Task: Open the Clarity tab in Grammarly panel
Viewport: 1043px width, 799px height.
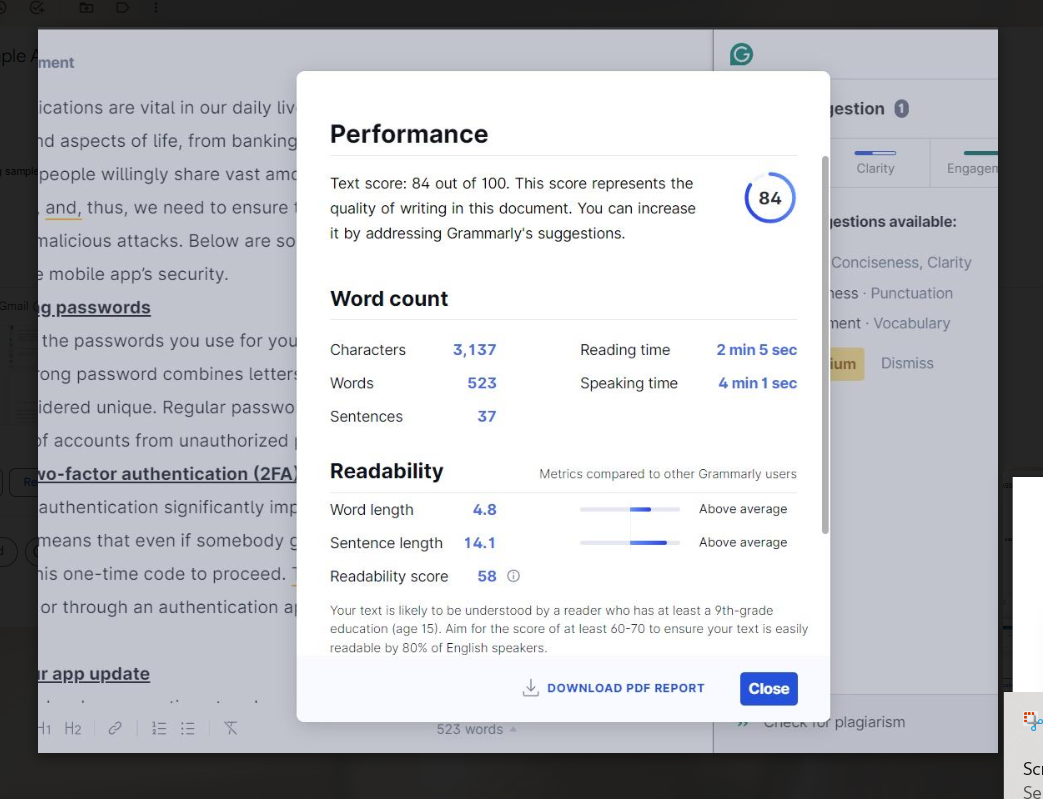Action: point(875,162)
